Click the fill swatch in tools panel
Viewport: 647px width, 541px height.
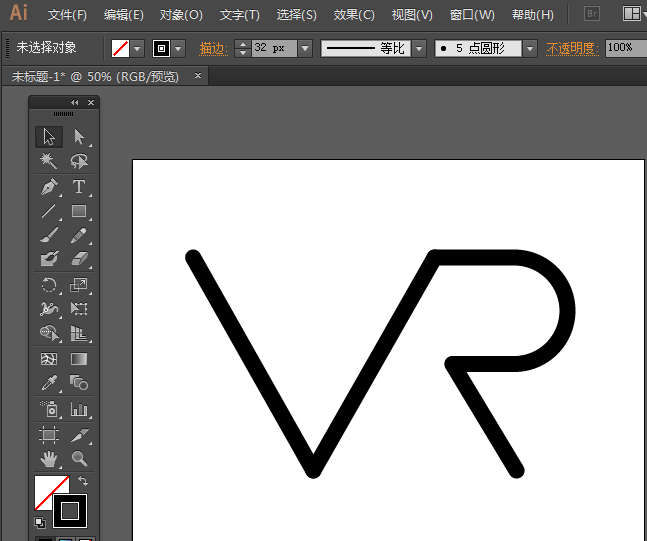[x=46, y=487]
